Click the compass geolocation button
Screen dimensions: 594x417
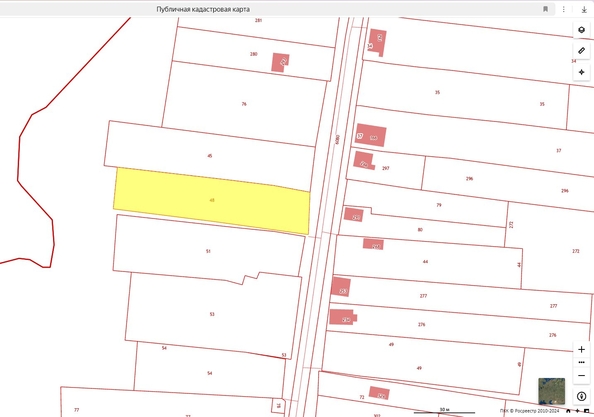click(x=581, y=397)
